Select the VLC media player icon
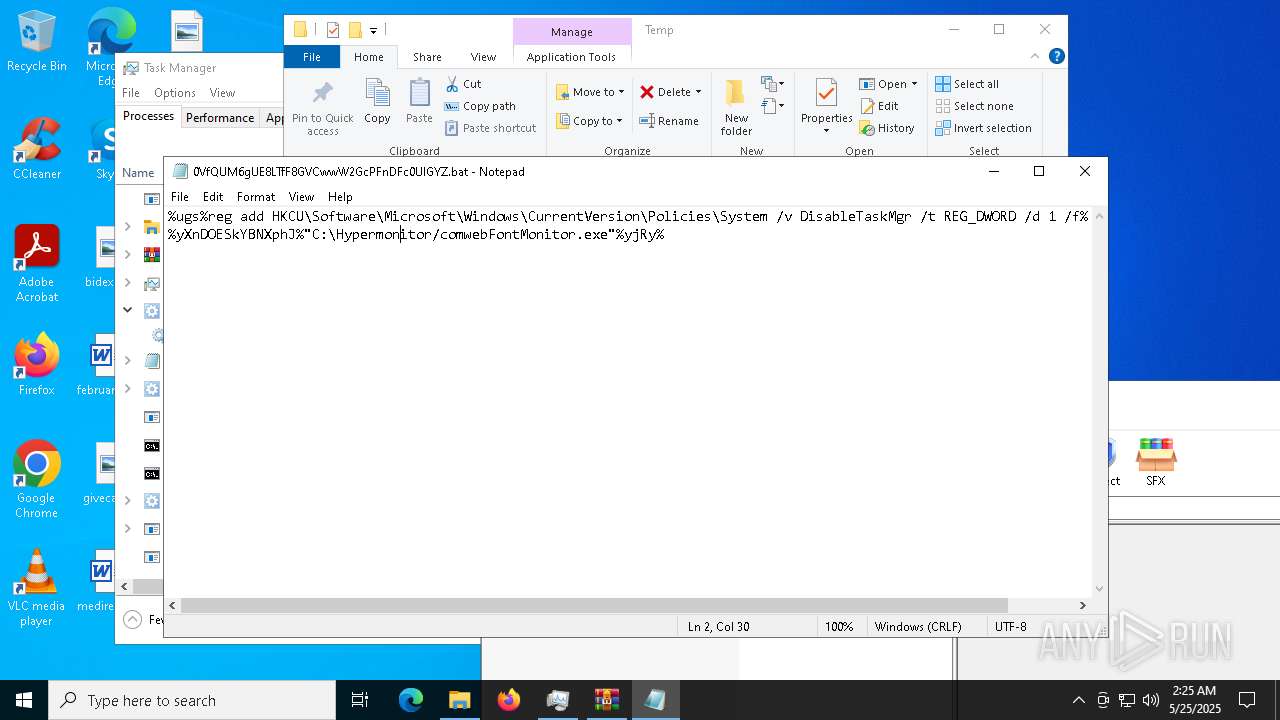Viewport: 1280px width, 720px height. point(37,588)
